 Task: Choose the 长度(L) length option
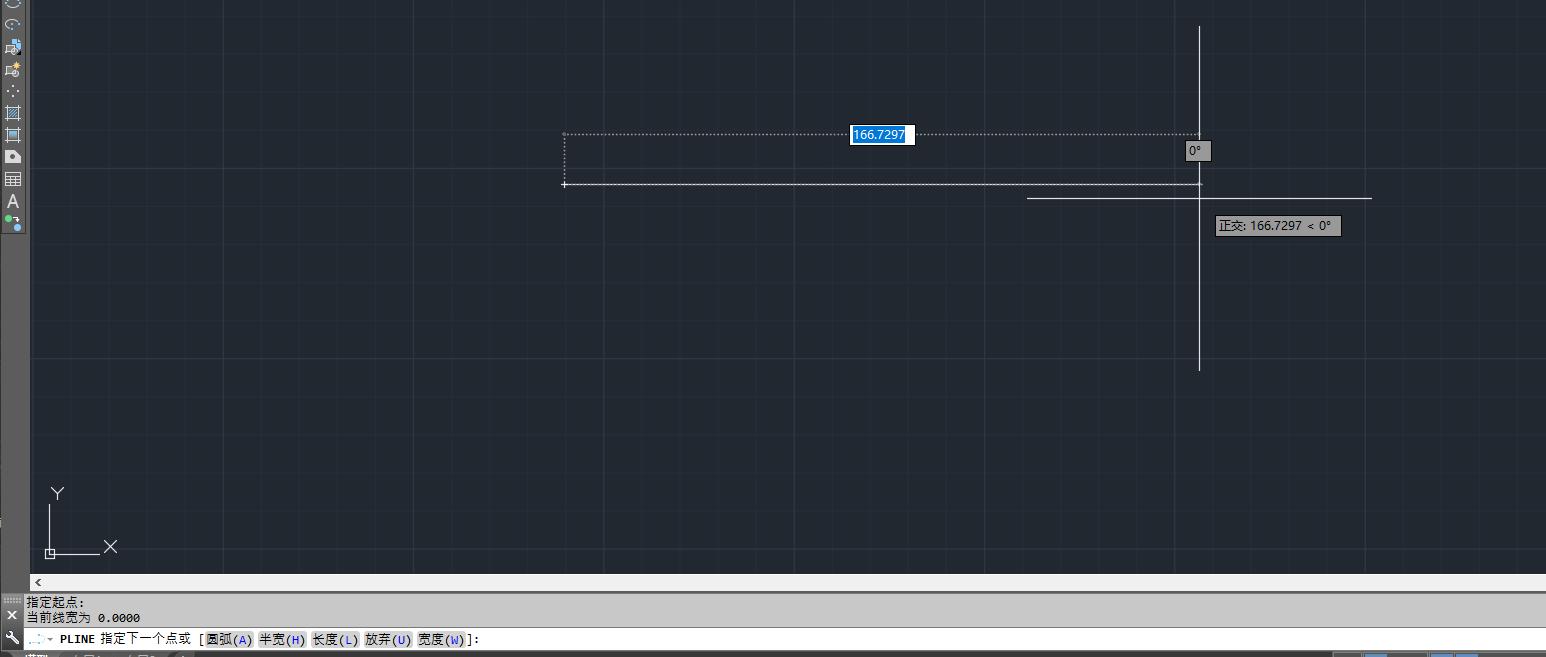[336, 640]
